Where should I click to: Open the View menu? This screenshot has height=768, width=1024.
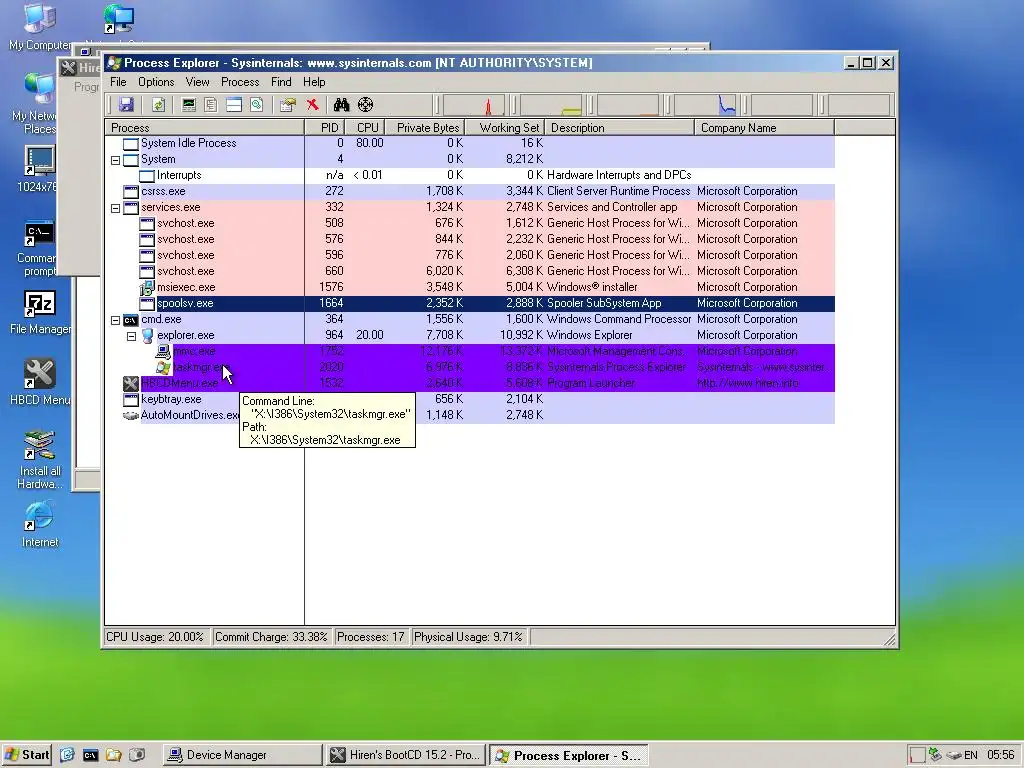point(197,82)
